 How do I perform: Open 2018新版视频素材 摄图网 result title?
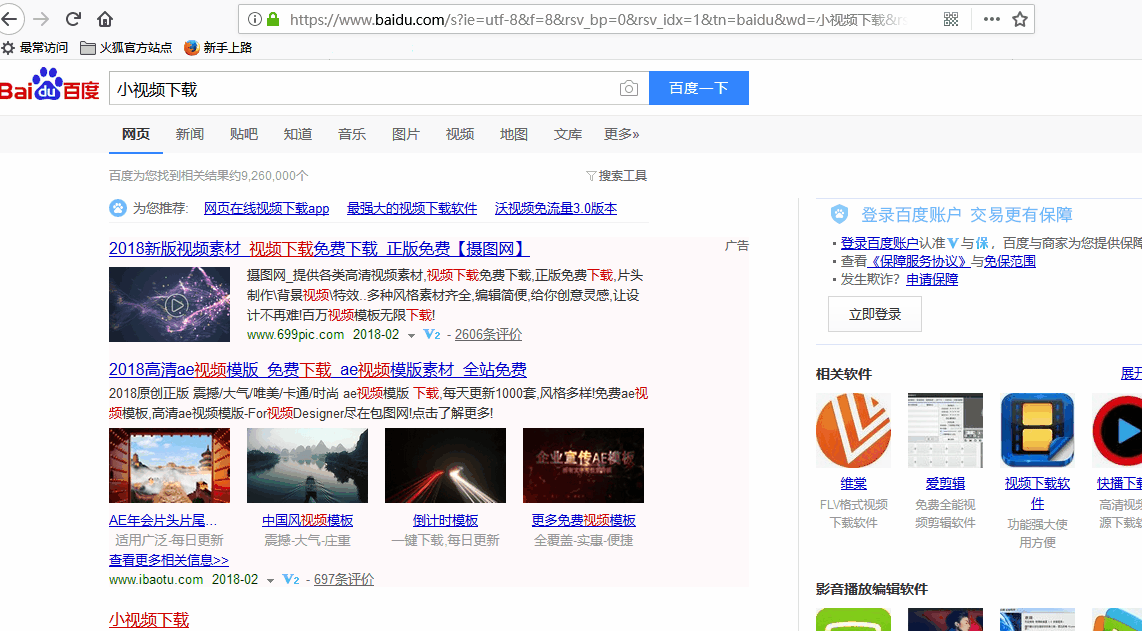coord(319,249)
